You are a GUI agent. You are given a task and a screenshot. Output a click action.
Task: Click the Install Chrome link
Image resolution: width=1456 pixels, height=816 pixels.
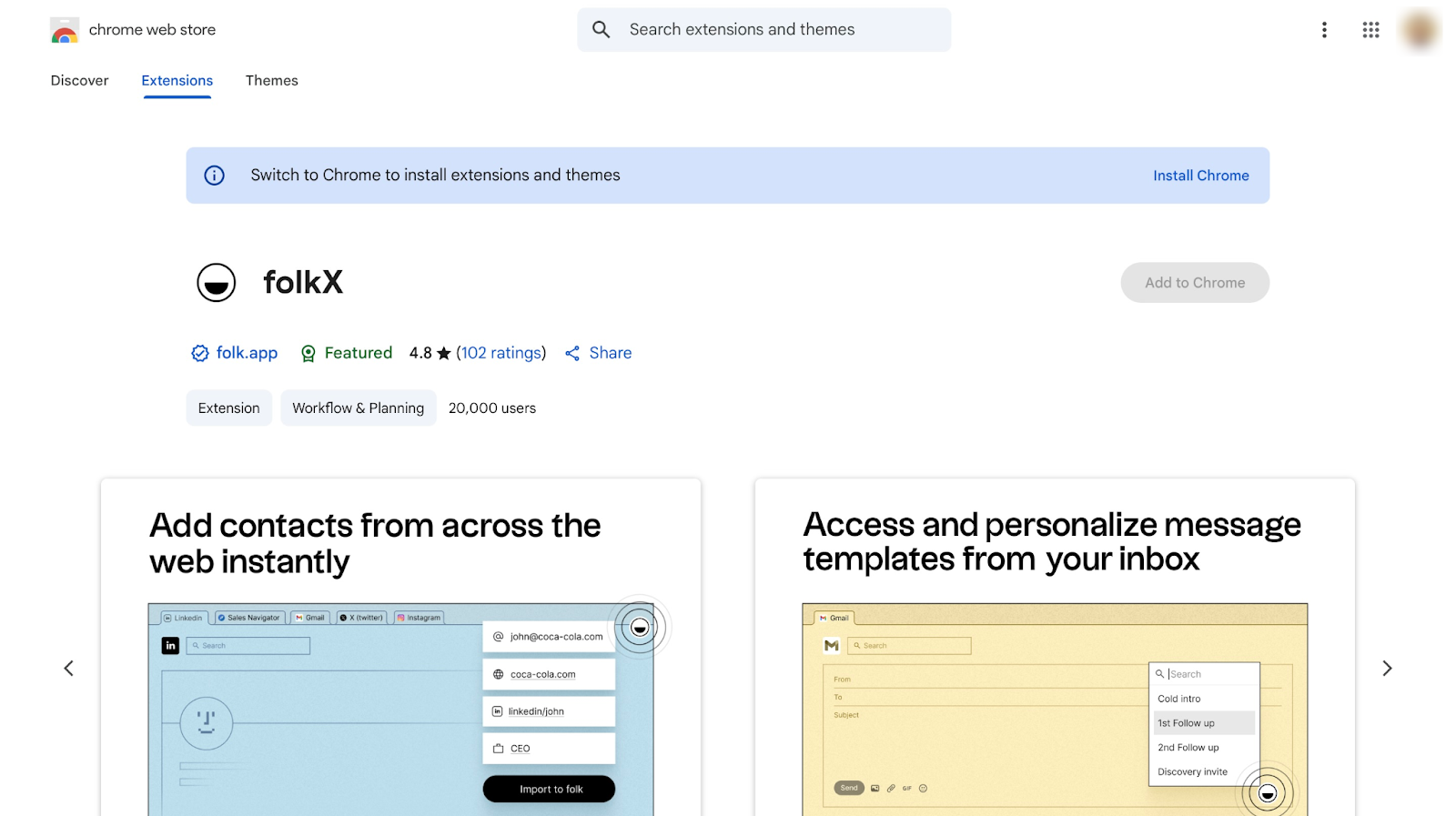click(1201, 176)
